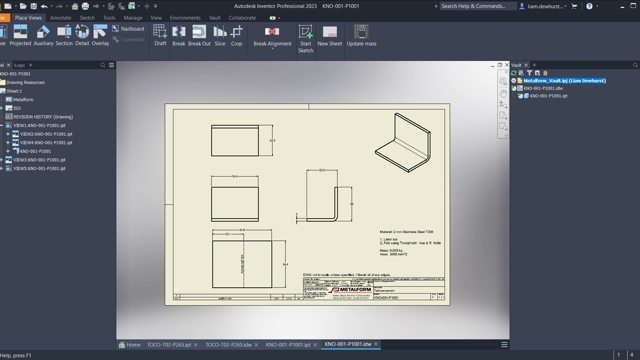Select the Break view tool
640x360 pixels.
pos(179,35)
